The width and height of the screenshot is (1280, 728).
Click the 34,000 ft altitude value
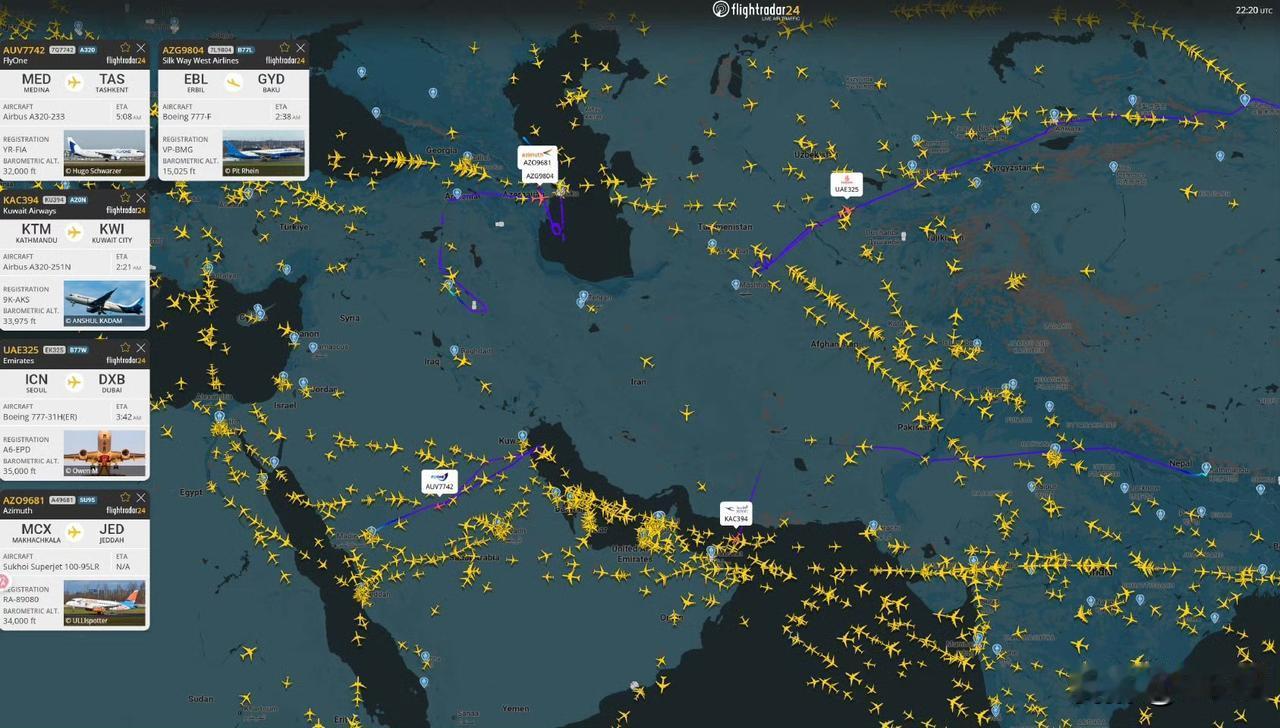pos(20,621)
